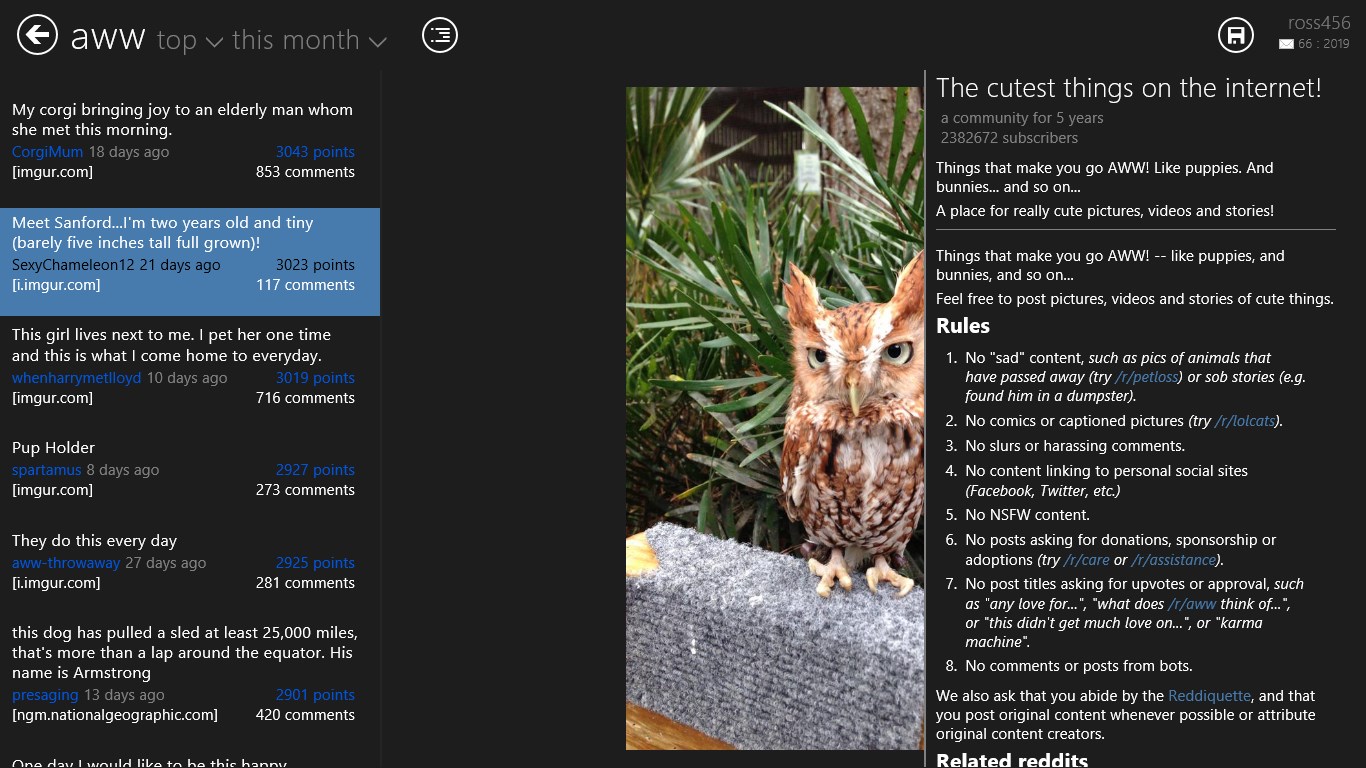Select the 'Meet Sanford' highlighted post
1366x768 pixels.
(190, 262)
